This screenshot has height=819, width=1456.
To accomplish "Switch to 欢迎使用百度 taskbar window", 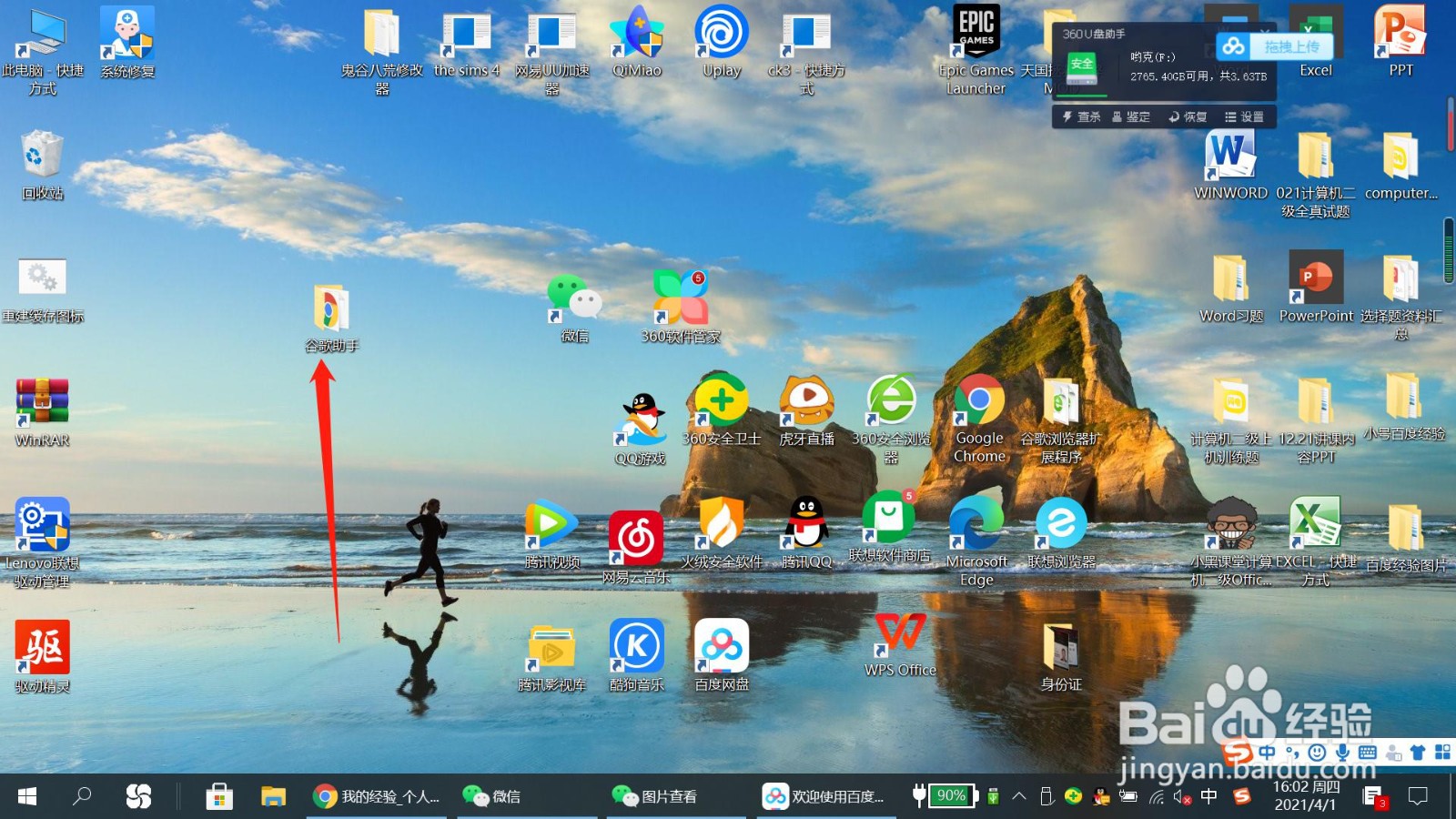I will tap(824, 796).
